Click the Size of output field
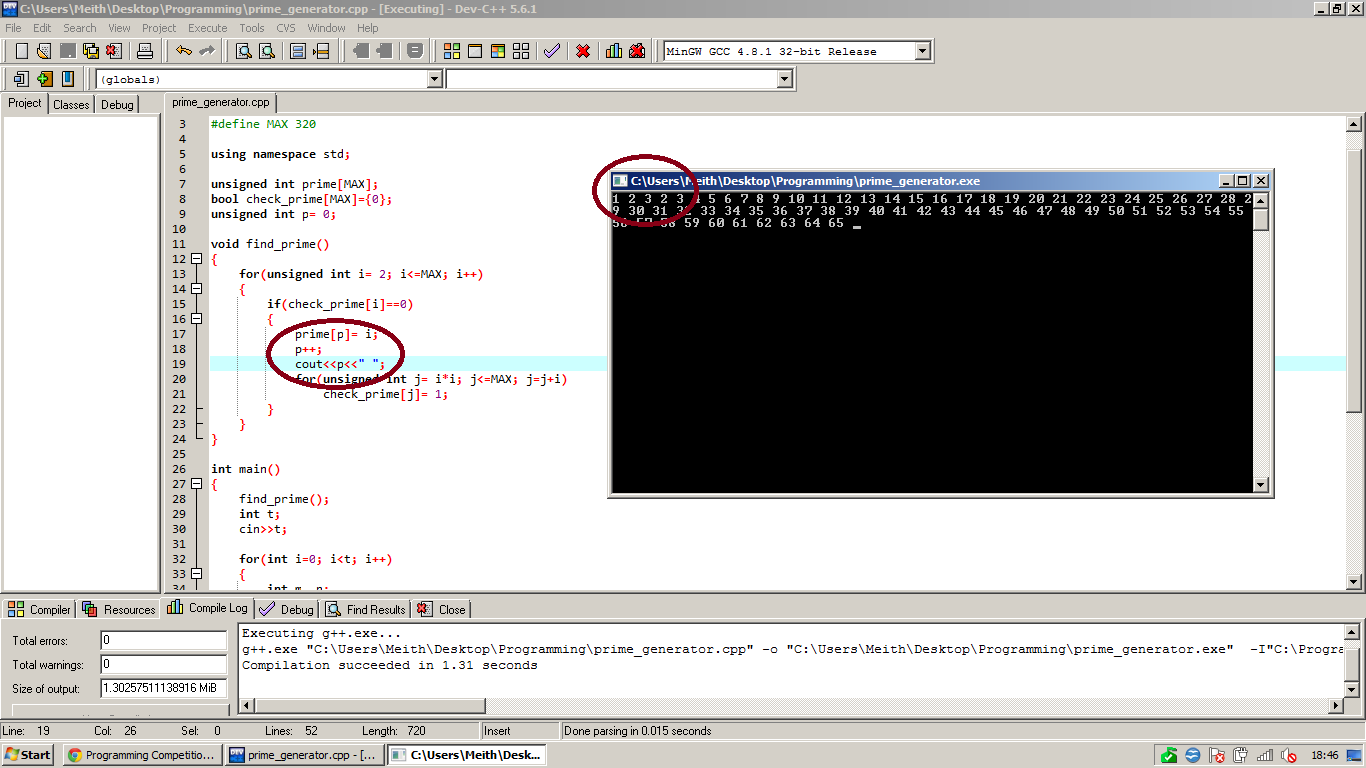Viewport: 1366px width, 768px height. (x=164, y=688)
